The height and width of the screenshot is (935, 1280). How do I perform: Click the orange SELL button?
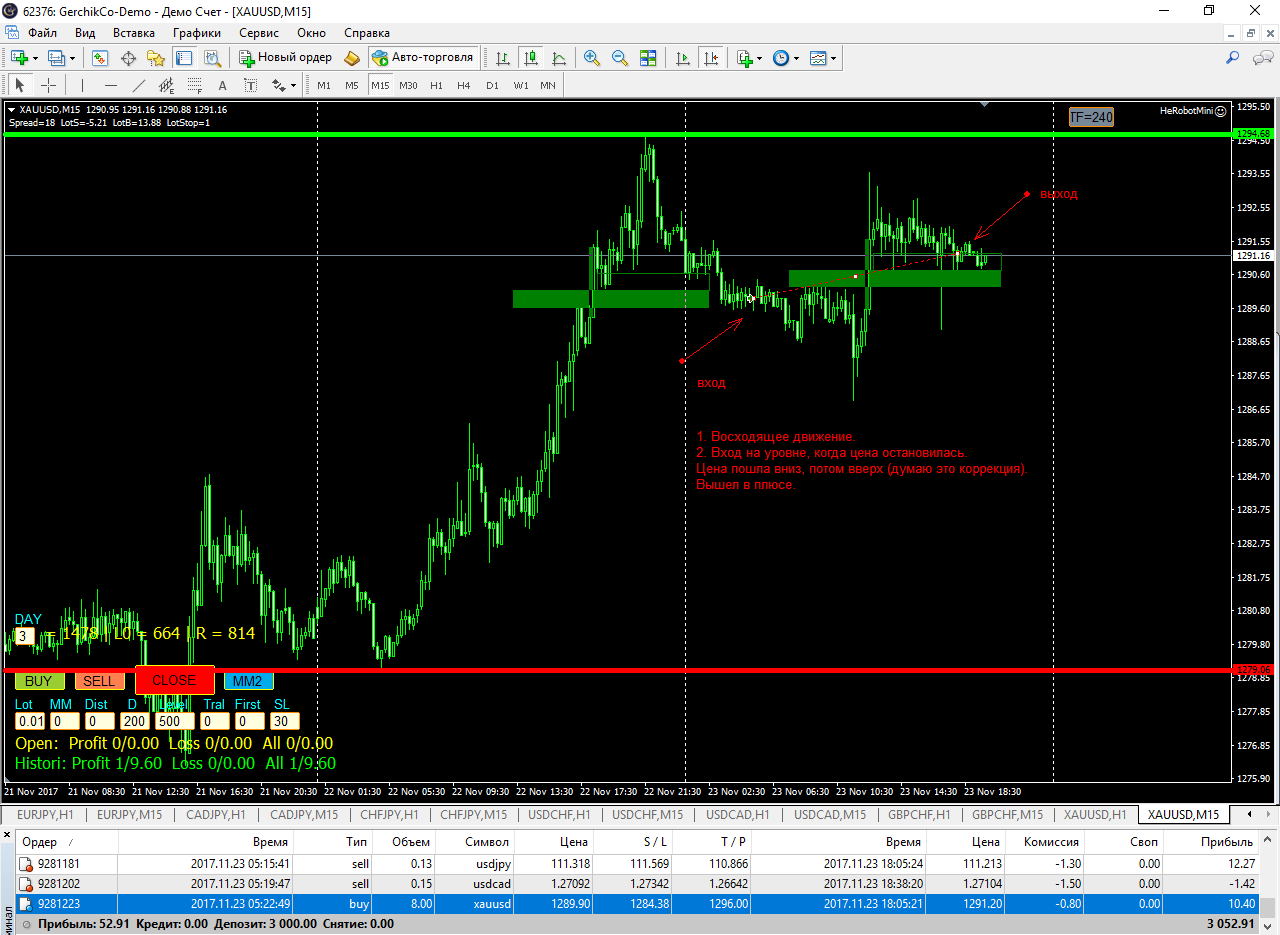click(x=99, y=681)
